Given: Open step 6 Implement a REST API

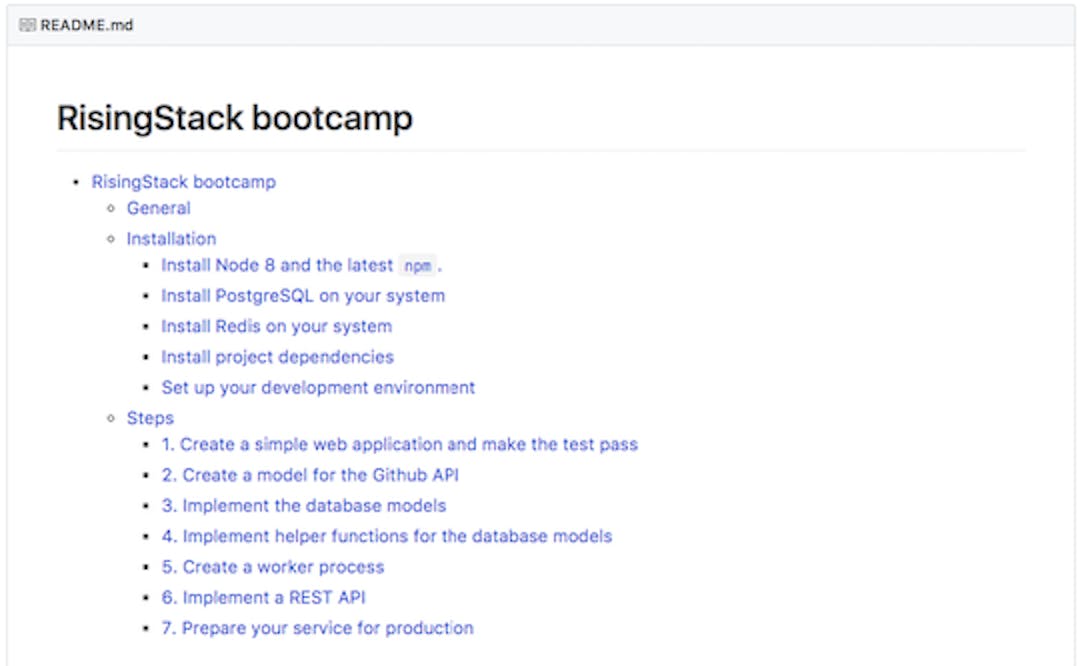Looking at the screenshot, I should pos(263,597).
